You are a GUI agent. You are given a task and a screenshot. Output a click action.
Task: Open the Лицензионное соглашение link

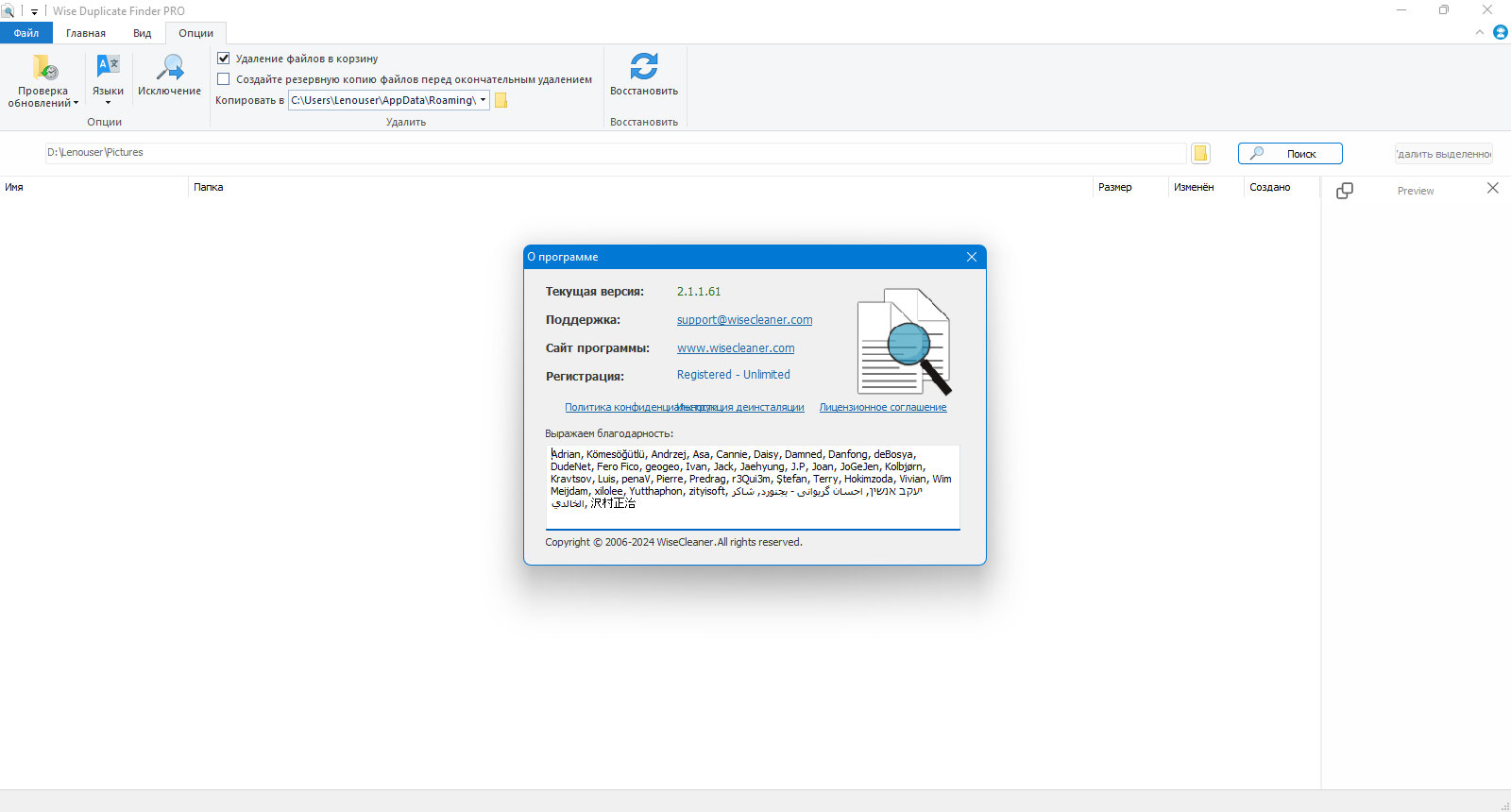pyautogui.click(x=883, y=408)
